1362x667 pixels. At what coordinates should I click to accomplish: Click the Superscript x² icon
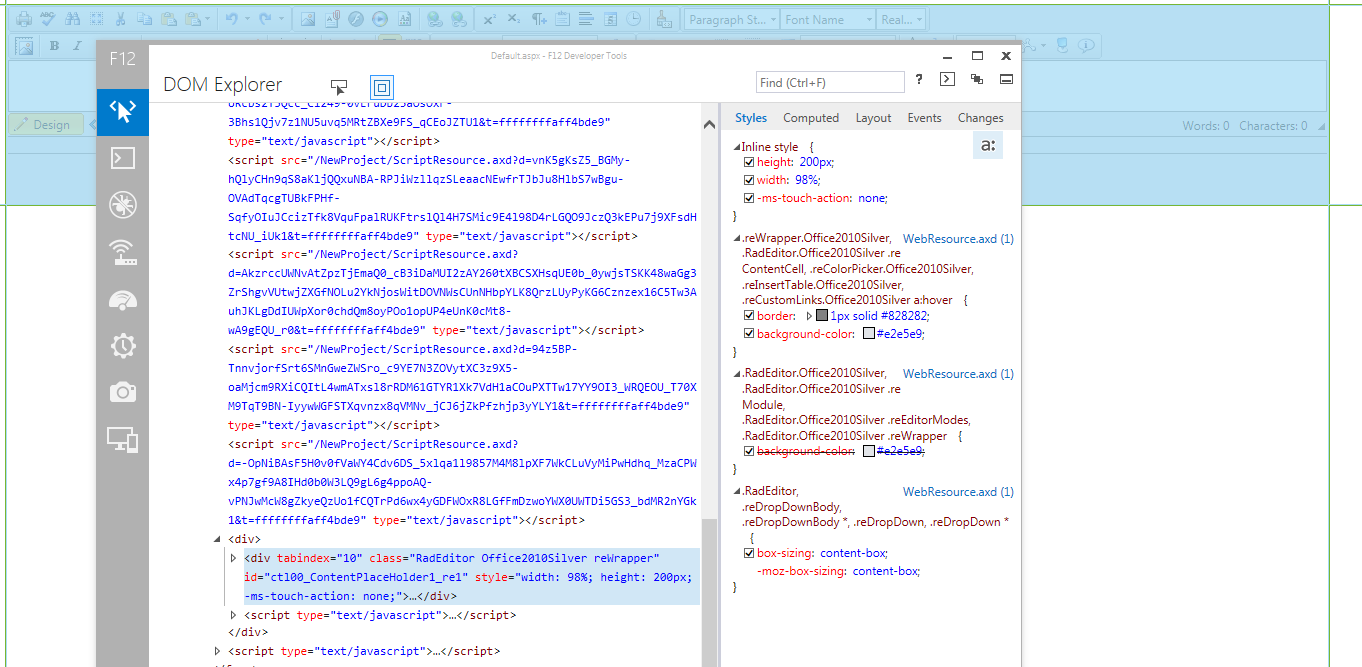tap(489, 19)
